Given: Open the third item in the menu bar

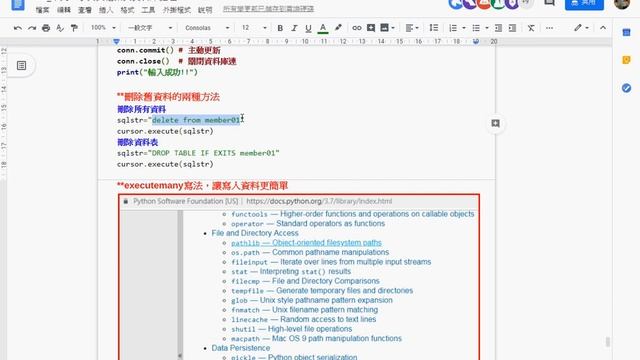Looking at the screenshot, I should point(84,9).
